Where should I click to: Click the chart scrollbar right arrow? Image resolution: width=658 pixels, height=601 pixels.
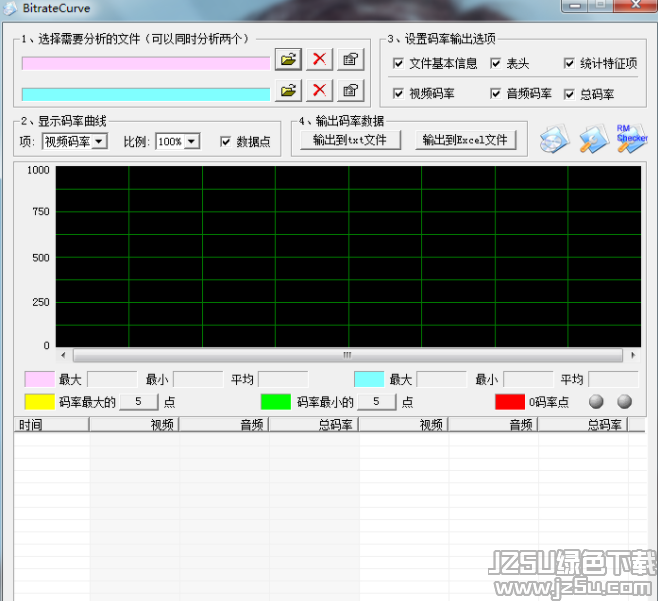pos(633,355)
